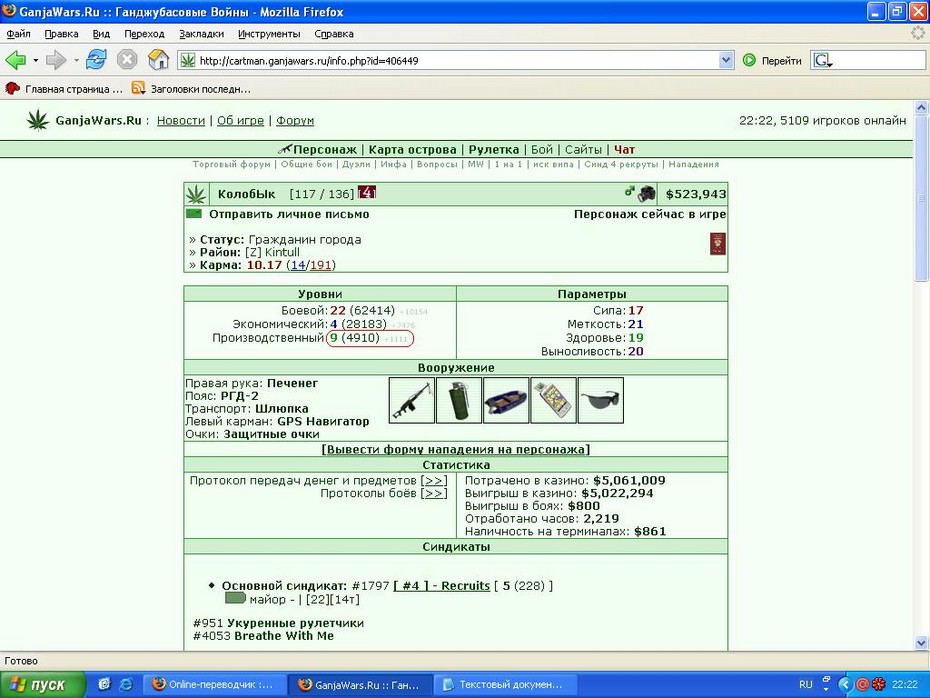Open the search engine selector dropdown
The image size is (930, 698).
click(823, 60)
